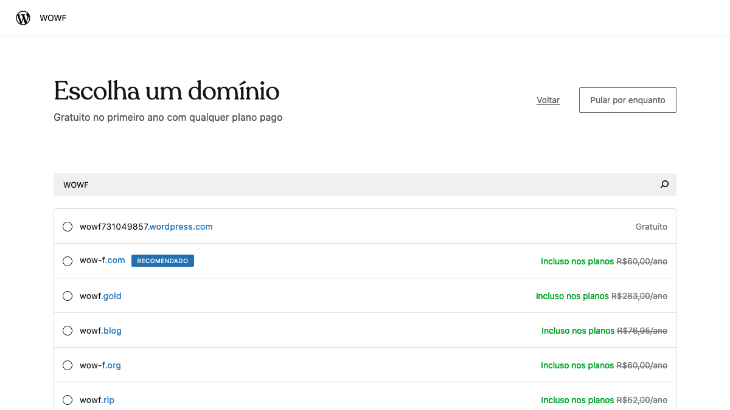The width and height of the screenshot is (730, 410).
Task: Click the WordPress logo icon
Action: pos(23,18)
